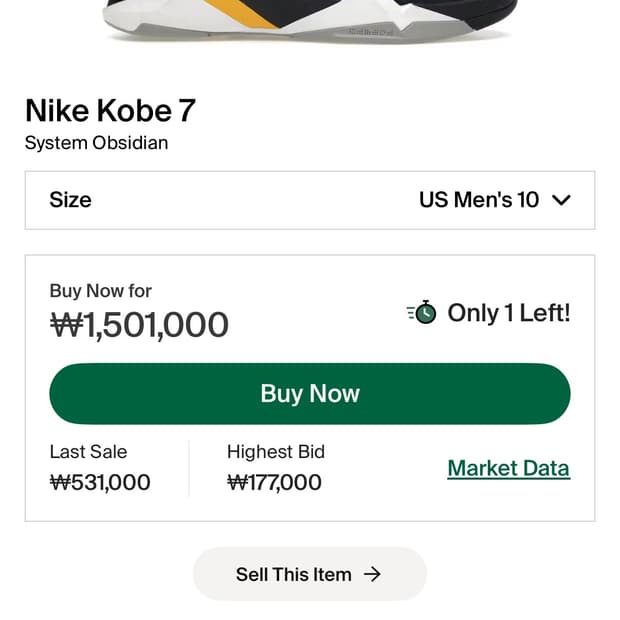Tap the Sell This Item button text
Image resolution: width=620 pixels, height=620 pixels.
[x=293, y=574]
